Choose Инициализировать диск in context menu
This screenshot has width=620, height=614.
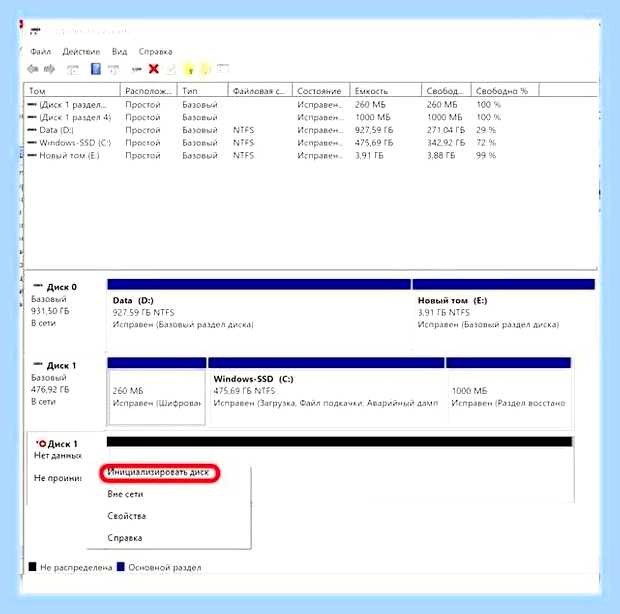pos(158,472)
